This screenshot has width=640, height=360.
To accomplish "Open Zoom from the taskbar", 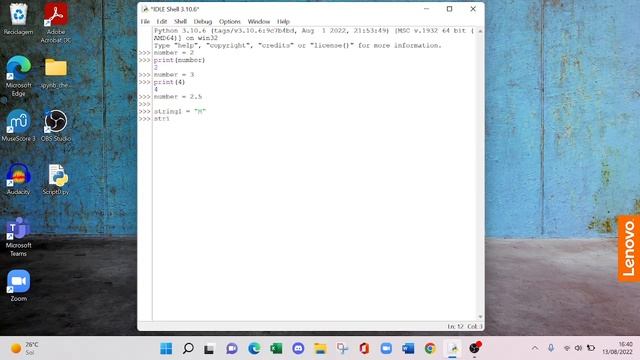I will pos(386,349).
